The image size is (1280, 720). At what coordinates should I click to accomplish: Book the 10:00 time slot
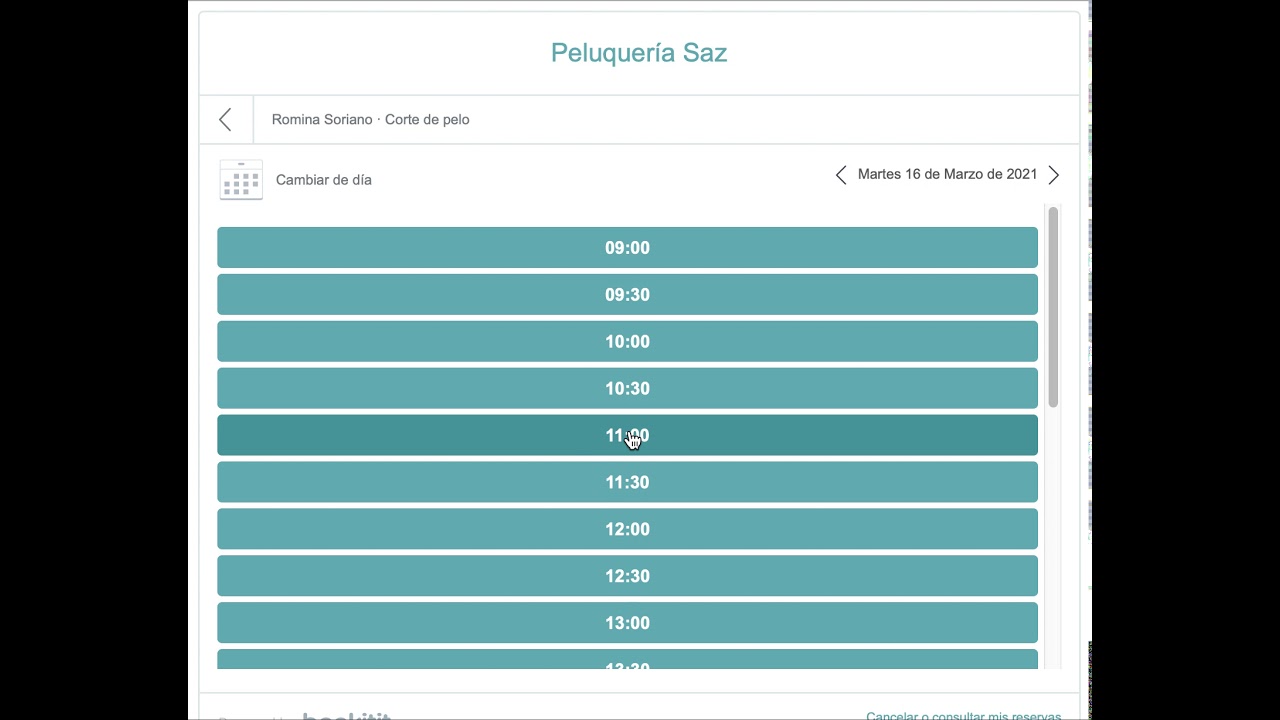pyautogui.click(x=627, y=342)
